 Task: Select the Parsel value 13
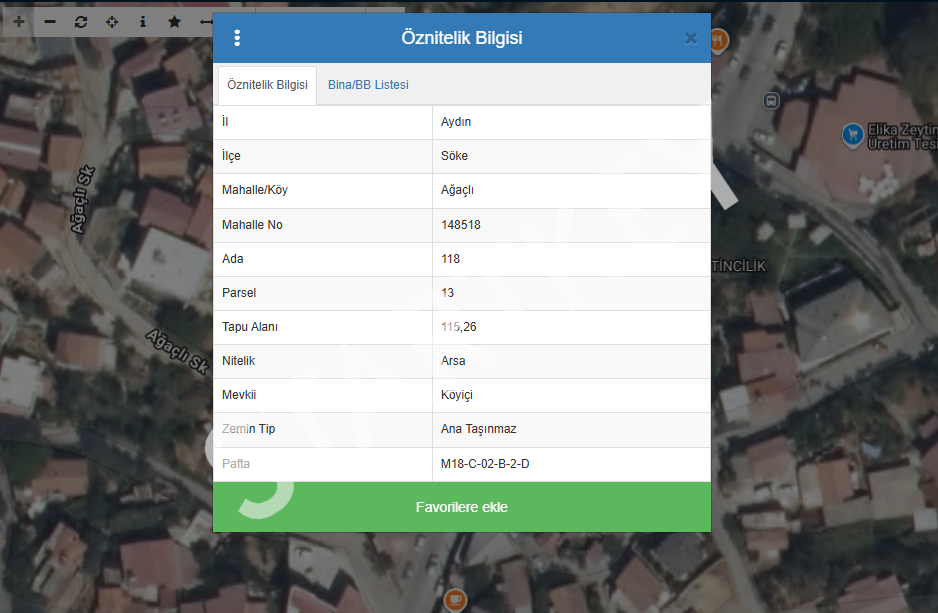point(447,293)
